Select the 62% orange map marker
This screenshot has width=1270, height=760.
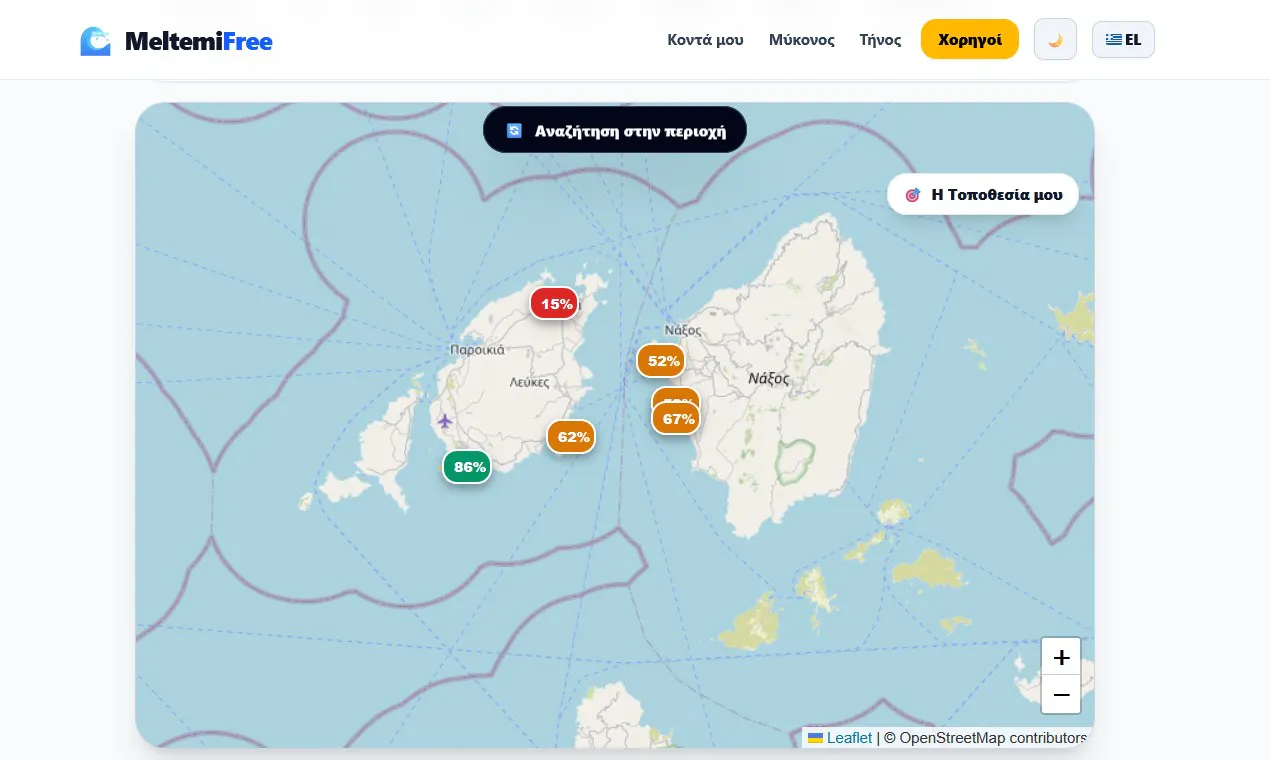click(x=571, y=437)
